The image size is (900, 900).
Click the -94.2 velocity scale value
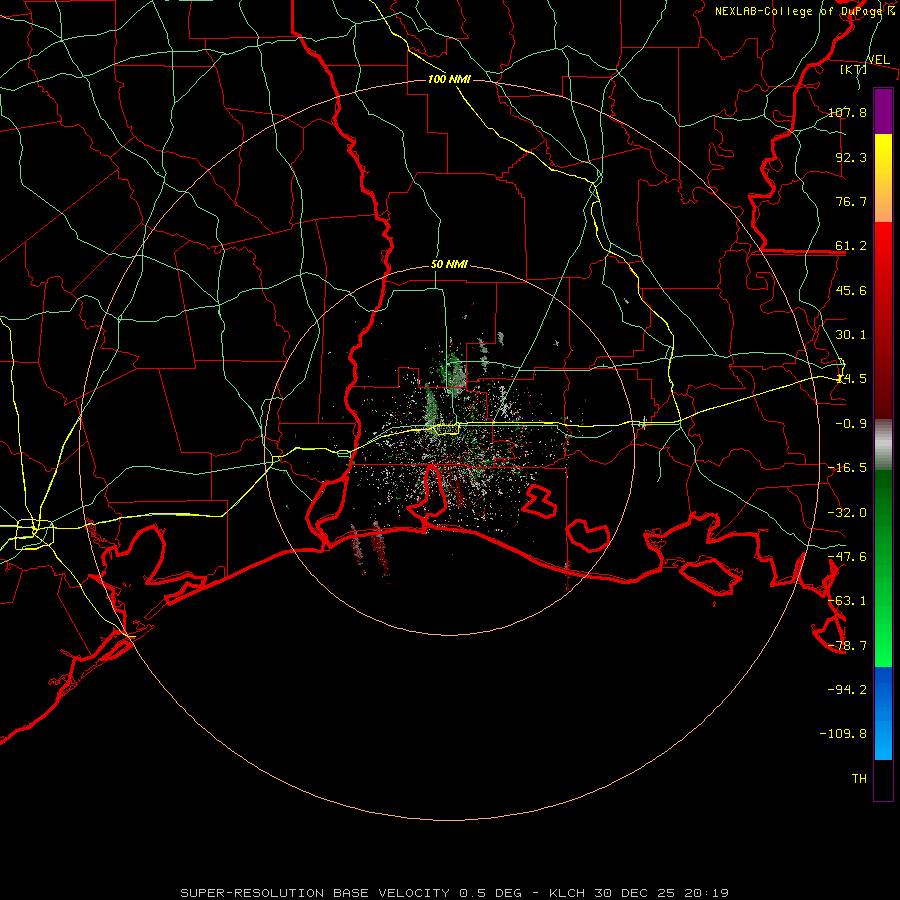click(x=848, y=690)
